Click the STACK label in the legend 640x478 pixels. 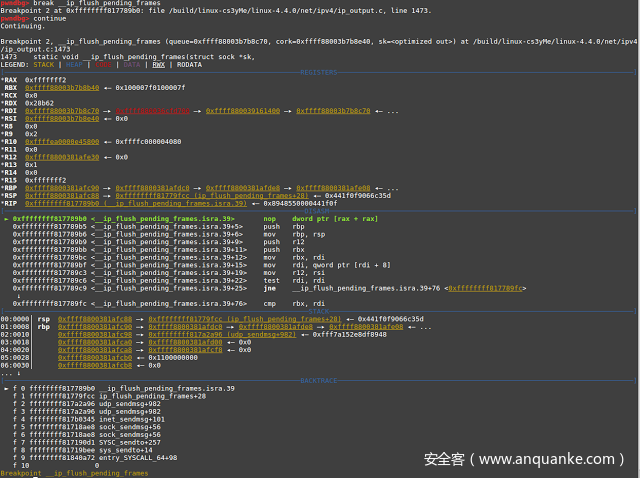[44, 64]
